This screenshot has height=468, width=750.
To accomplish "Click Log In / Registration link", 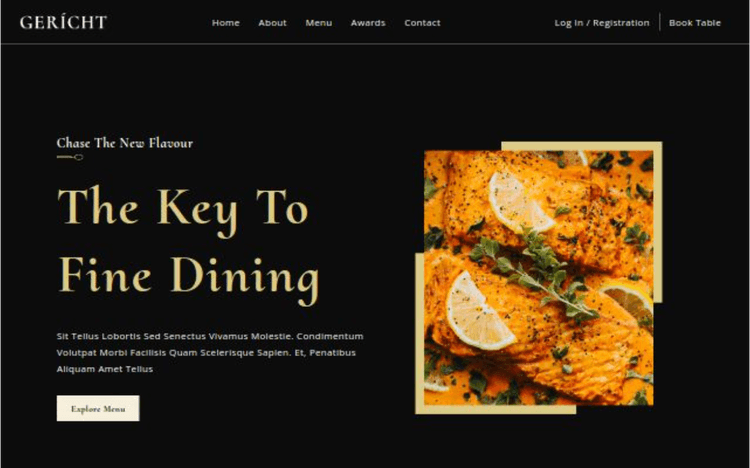I will point(602,22).
